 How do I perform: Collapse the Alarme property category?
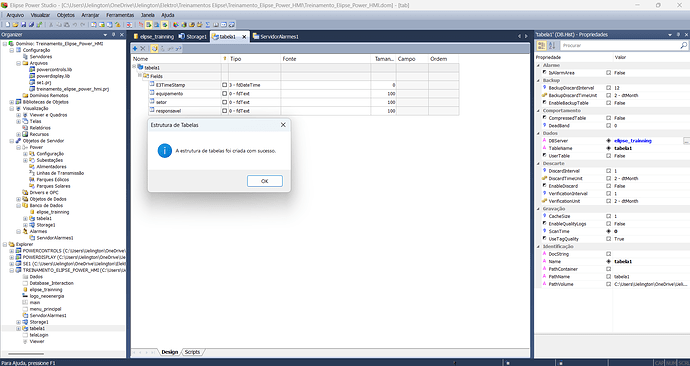(539, 65)
